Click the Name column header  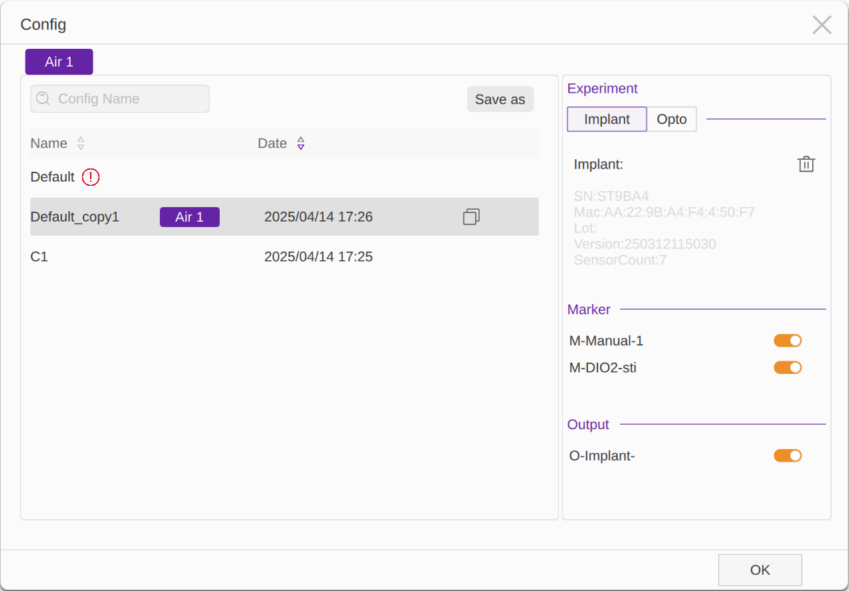pos(49,143)
